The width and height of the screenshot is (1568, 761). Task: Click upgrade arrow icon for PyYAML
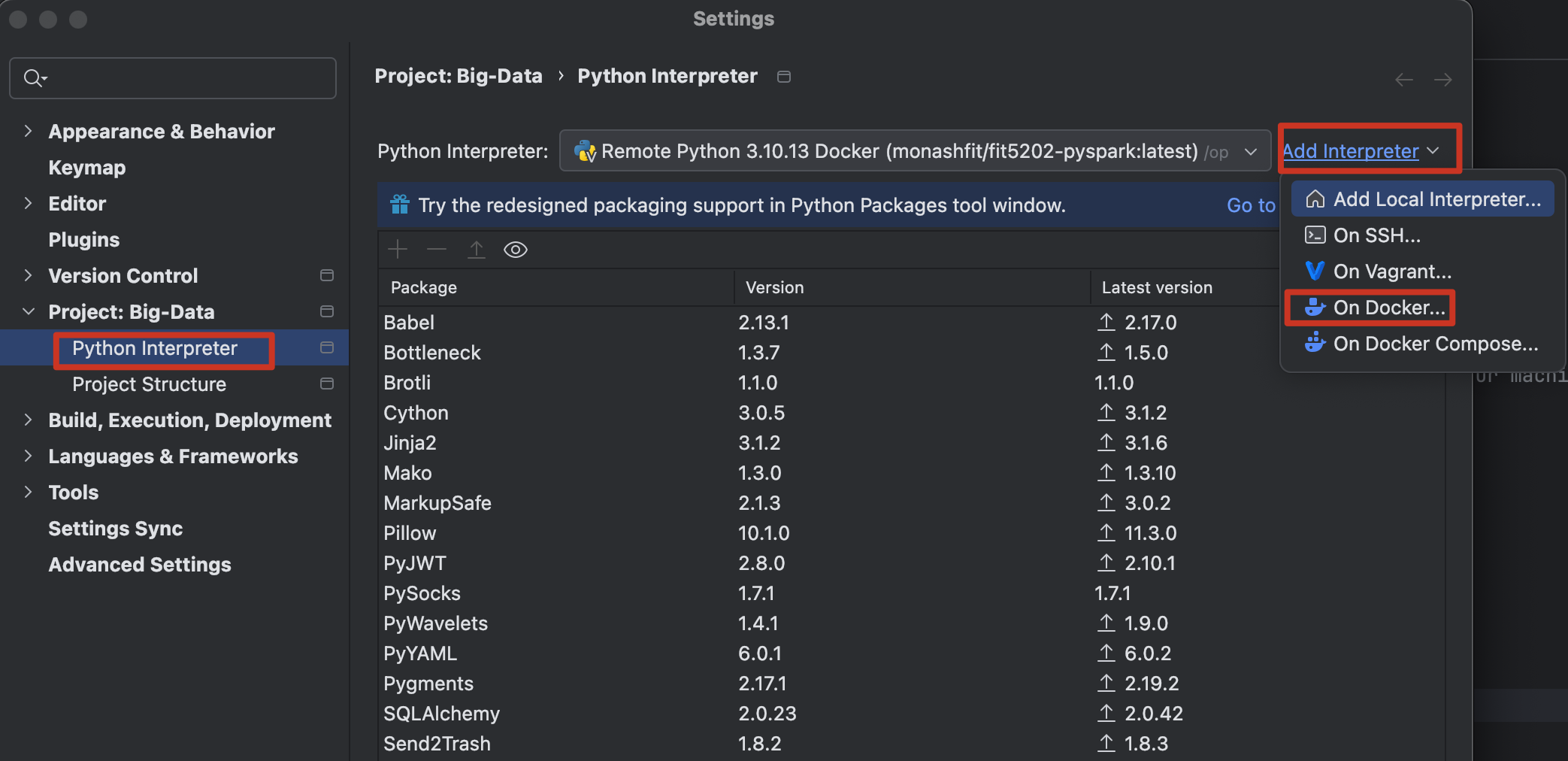click(x=1106, y=653)
